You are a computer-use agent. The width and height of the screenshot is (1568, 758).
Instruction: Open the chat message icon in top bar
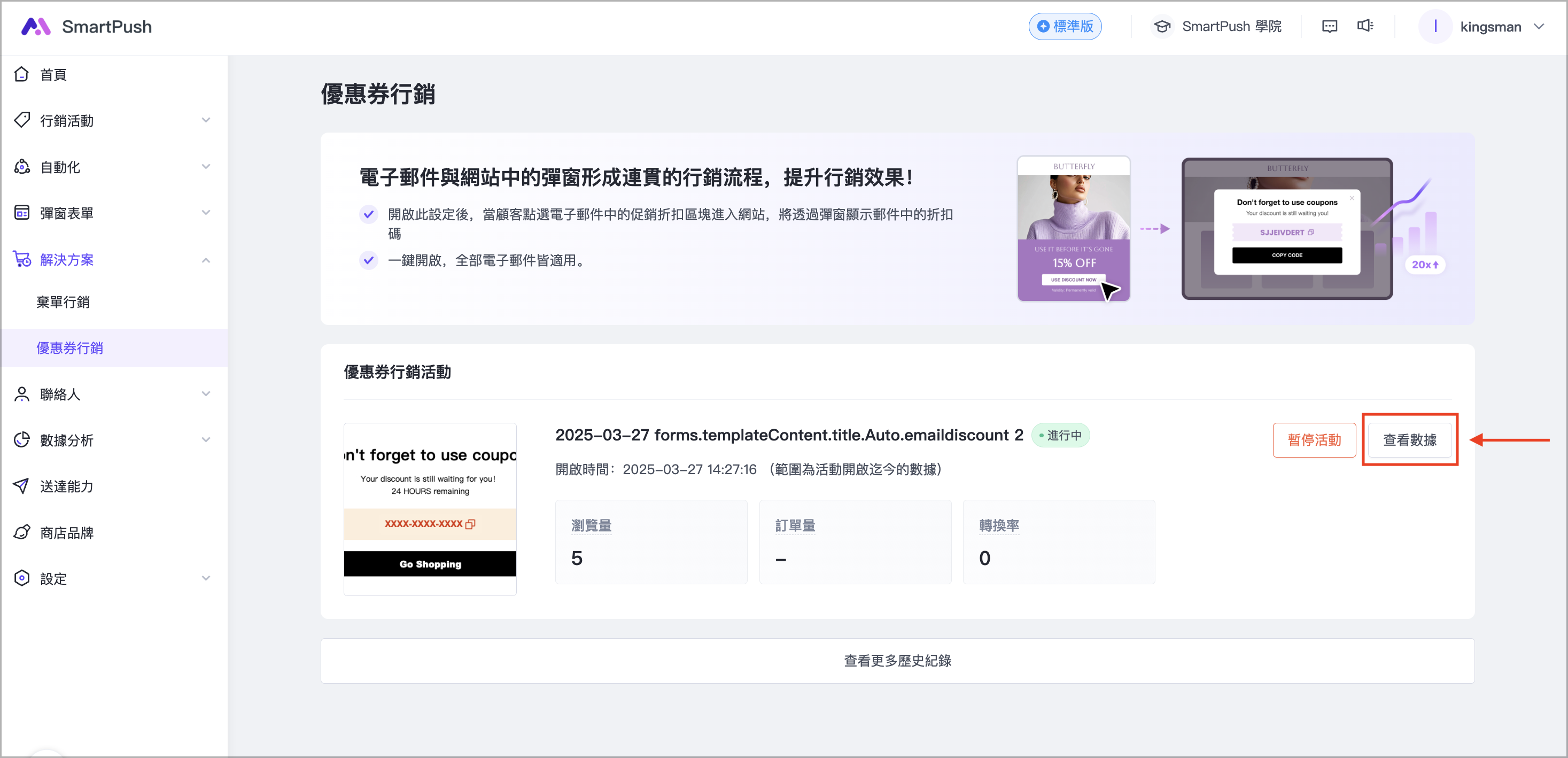tap(1330, 26)
